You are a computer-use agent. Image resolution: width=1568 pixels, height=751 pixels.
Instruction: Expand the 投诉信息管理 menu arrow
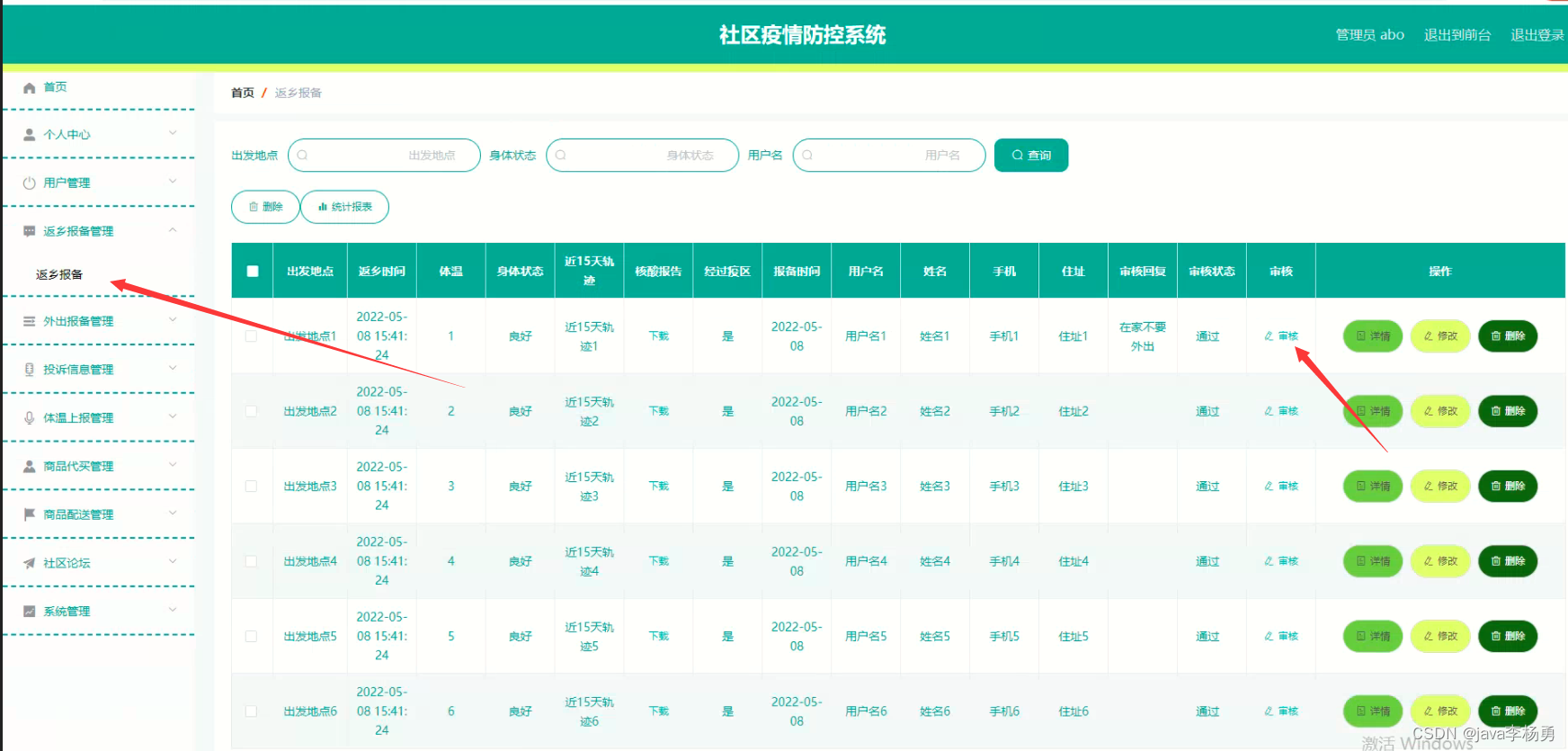point(173,369)
